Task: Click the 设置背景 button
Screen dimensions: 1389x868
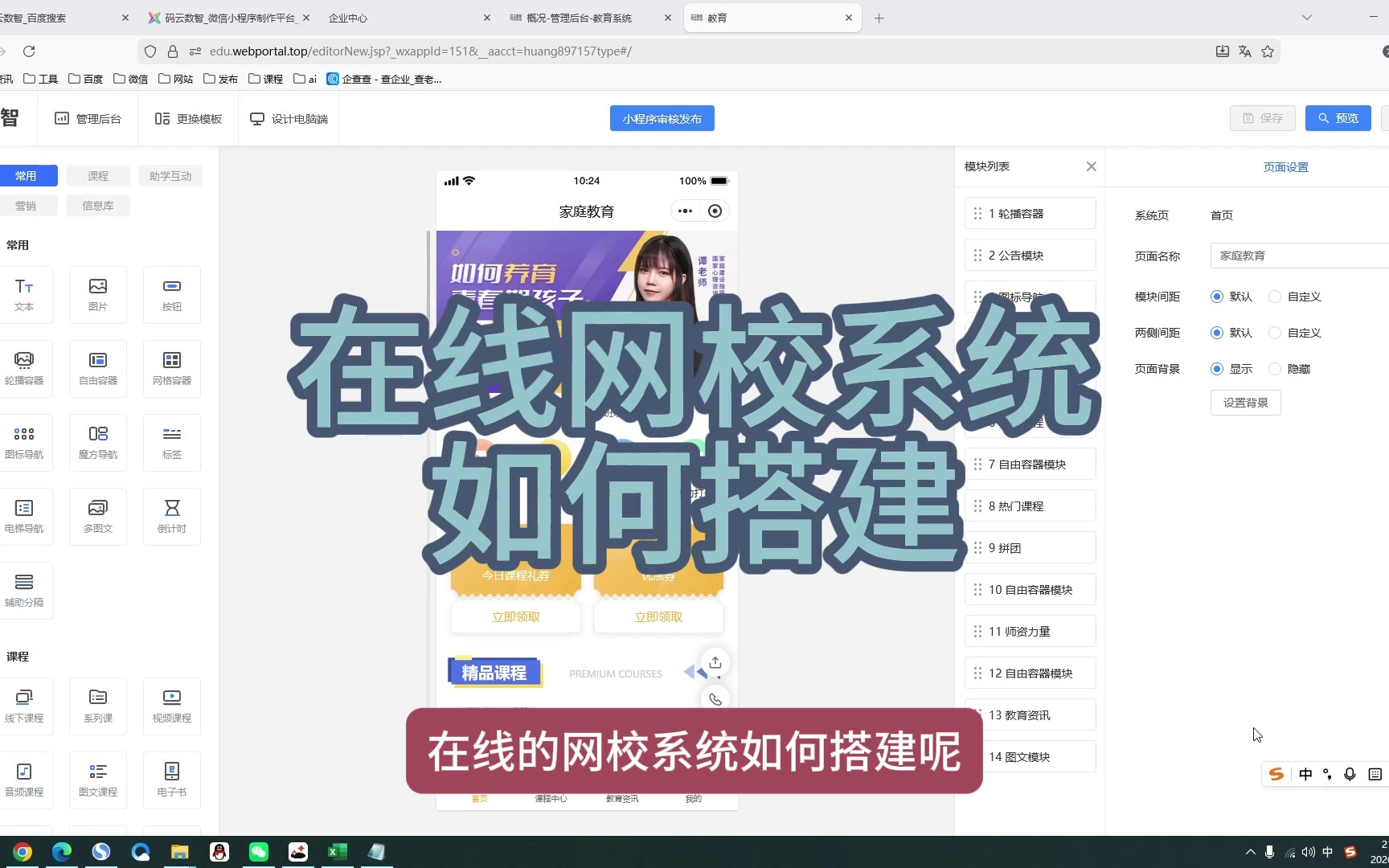Action: click(x=1245, y=403)
